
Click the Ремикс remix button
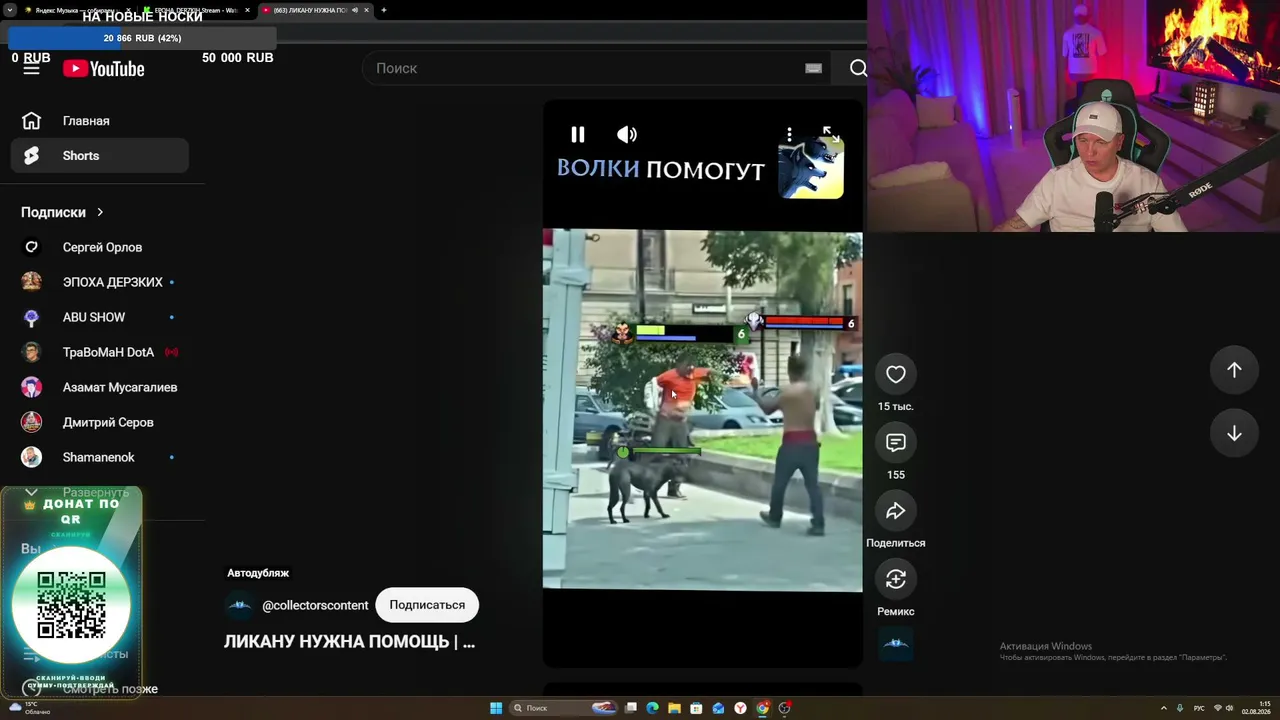pos(896,579)
